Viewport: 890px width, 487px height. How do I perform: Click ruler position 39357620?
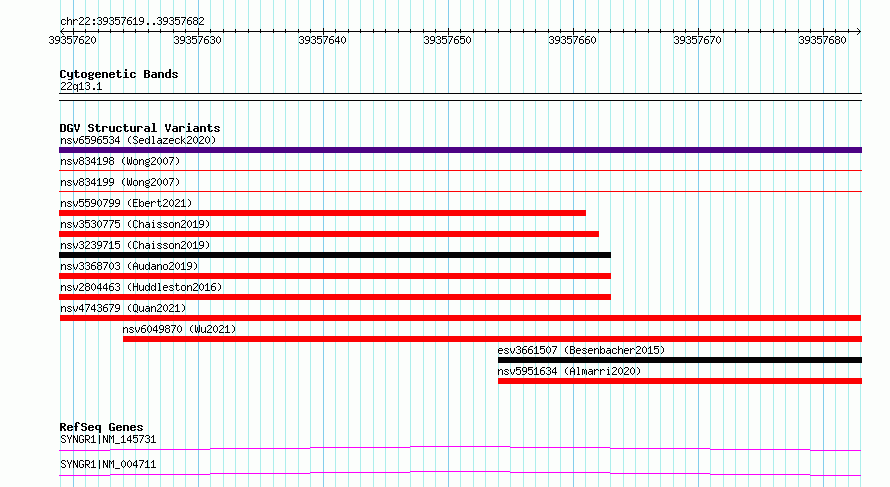point(73,40)
